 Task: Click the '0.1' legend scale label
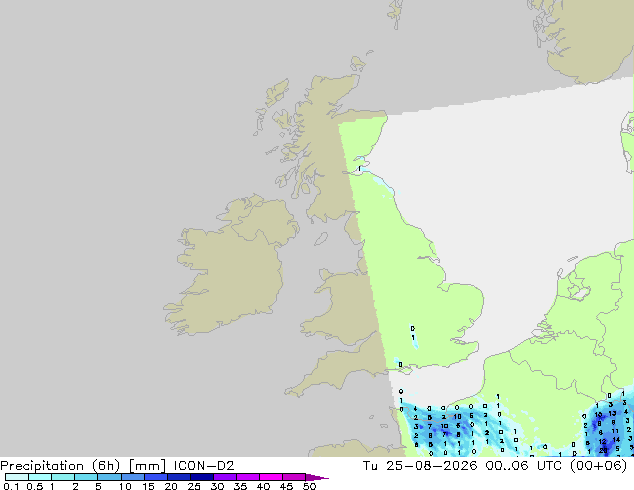pos(11,486)
